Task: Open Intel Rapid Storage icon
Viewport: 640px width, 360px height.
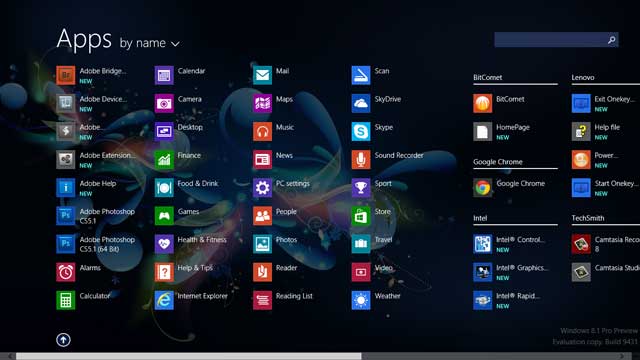Action: point(482,300)
